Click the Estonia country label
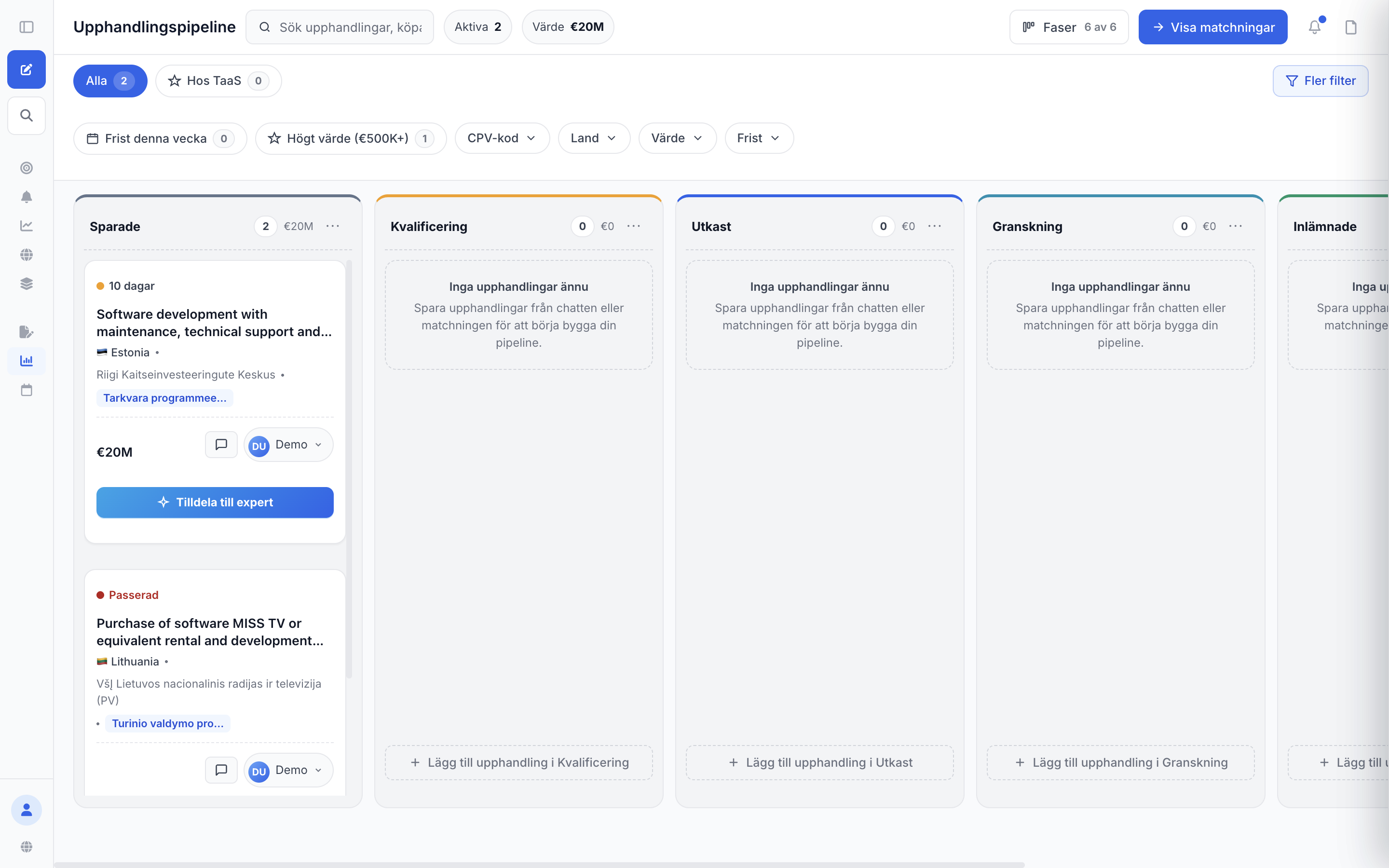Image resolution: width=1389 pixels, height=868 pixels. (130, 353)
